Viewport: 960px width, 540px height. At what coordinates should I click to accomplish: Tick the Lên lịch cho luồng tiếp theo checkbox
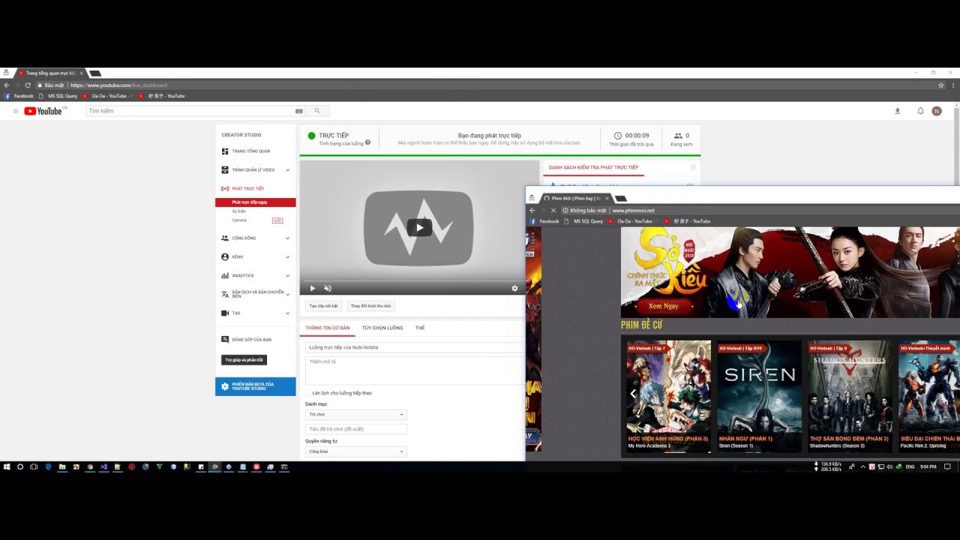[x=308, y=393]
